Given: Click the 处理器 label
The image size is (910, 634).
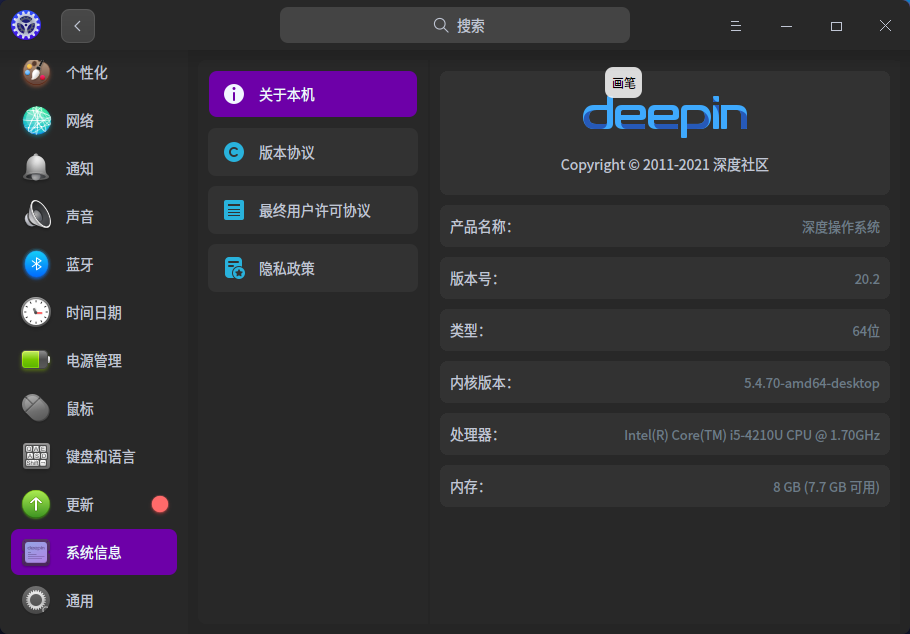Looking at the screenshot, I should coord(474,435).
